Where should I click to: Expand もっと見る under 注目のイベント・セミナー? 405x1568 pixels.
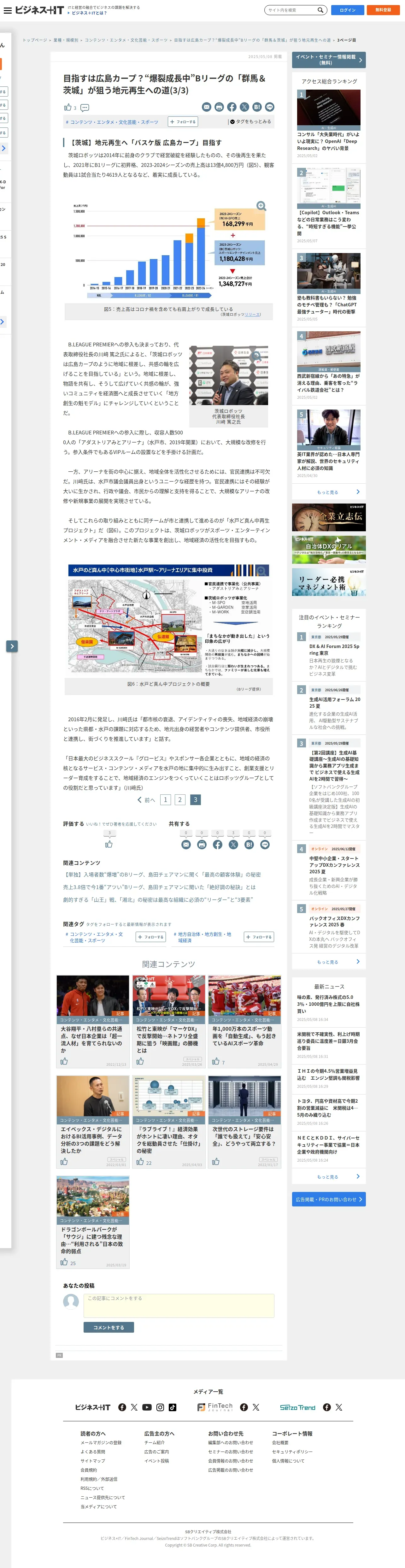(x=329, y=962)
